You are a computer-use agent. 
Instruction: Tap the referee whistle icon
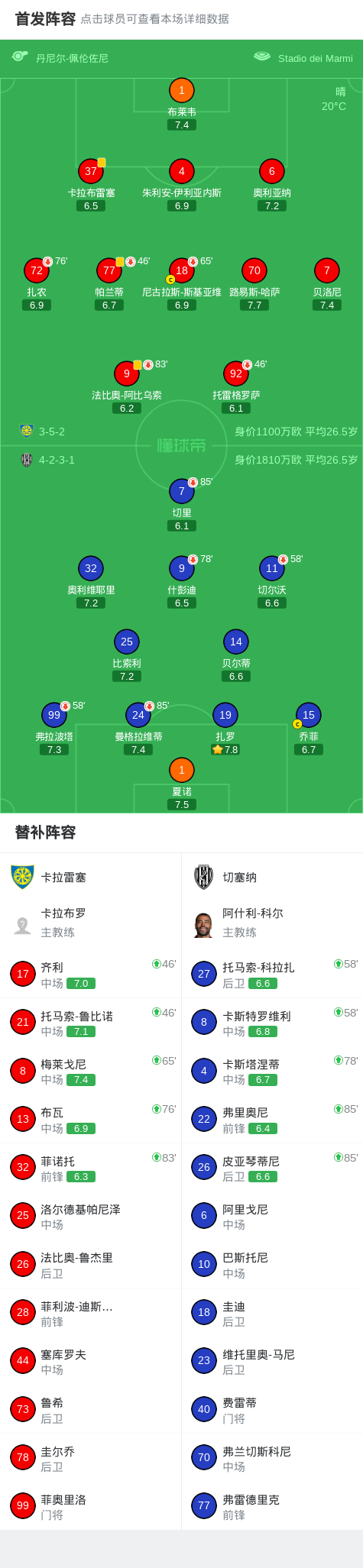coord(20,56)
